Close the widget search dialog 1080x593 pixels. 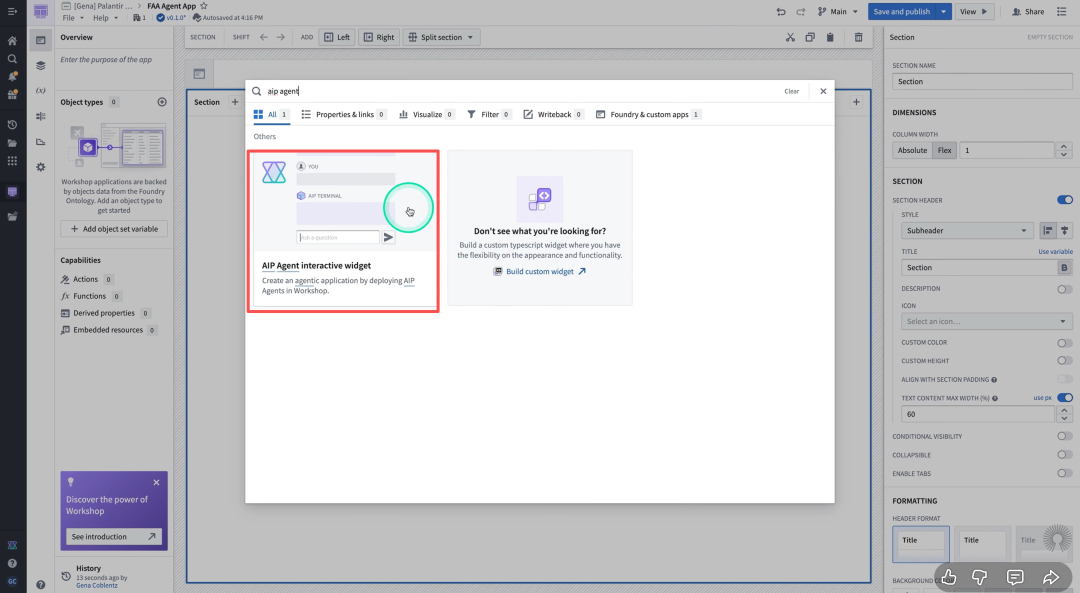click(x=823, y=91)
